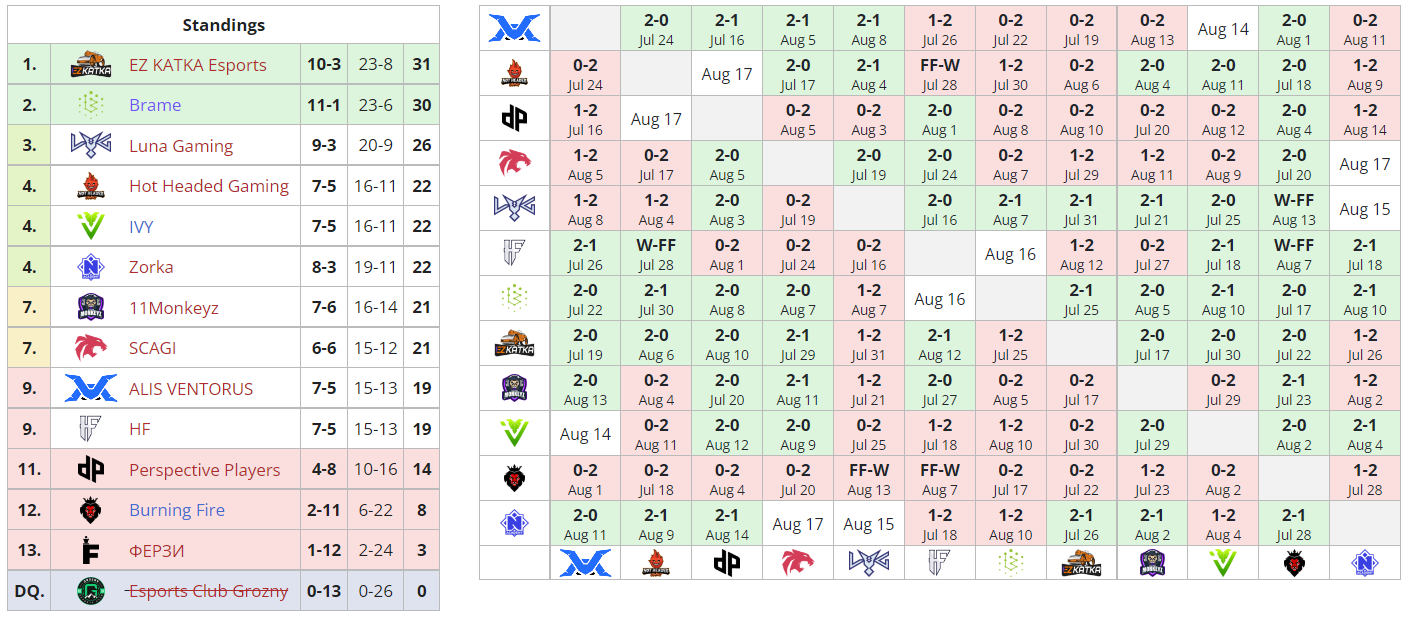Open the EZ KATKA Esports team link
The width and height of the screenshot is (1409, 617).
tap(198, 65)
